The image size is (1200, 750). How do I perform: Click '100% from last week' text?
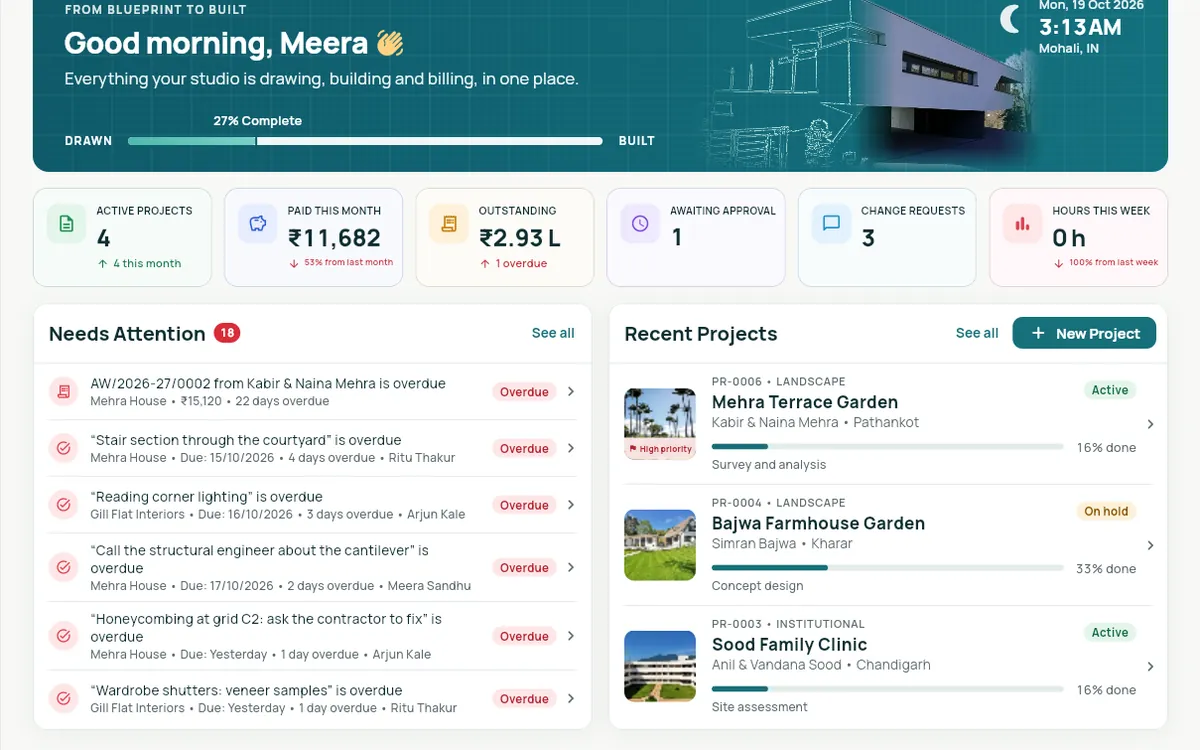coord(1105,263)
